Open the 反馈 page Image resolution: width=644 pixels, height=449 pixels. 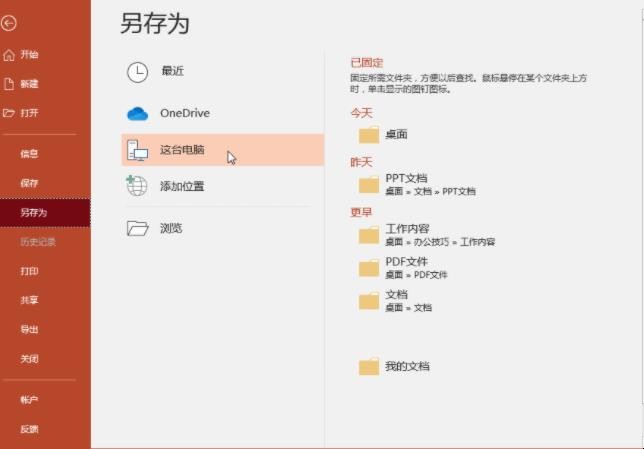click(29, 429)
